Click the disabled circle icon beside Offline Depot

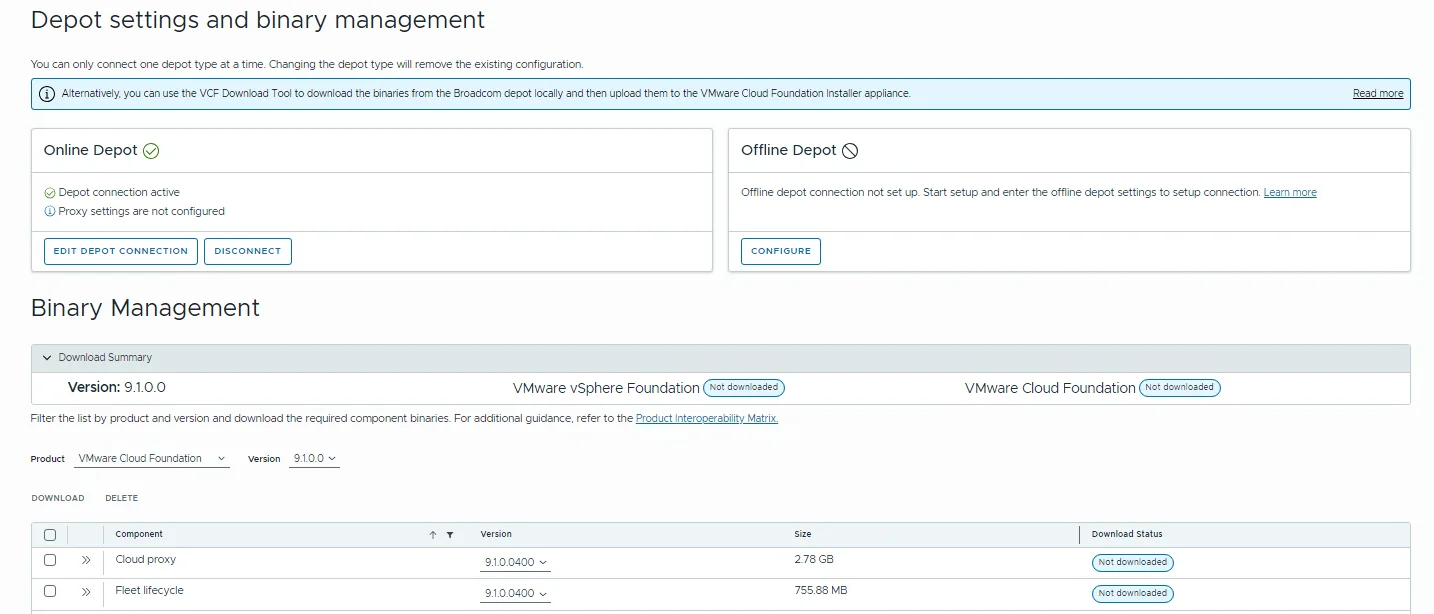click(850, 151)
